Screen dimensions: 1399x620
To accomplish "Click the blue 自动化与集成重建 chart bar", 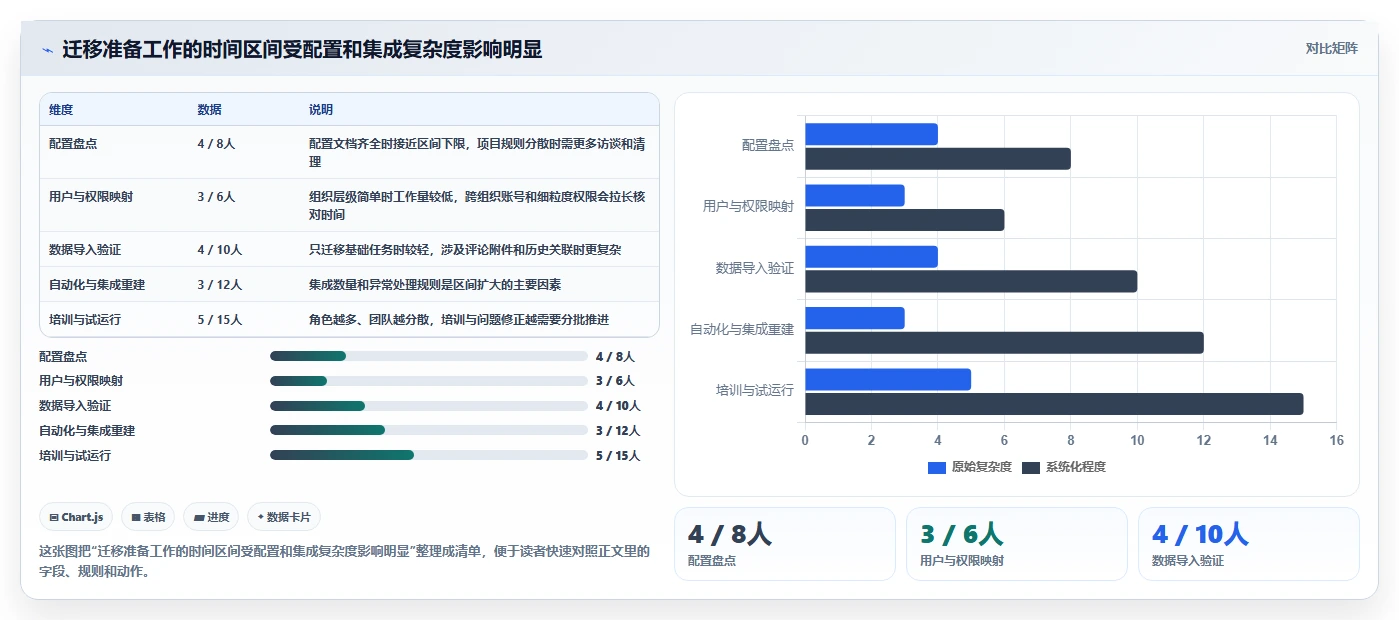I will tap(855, 318).
